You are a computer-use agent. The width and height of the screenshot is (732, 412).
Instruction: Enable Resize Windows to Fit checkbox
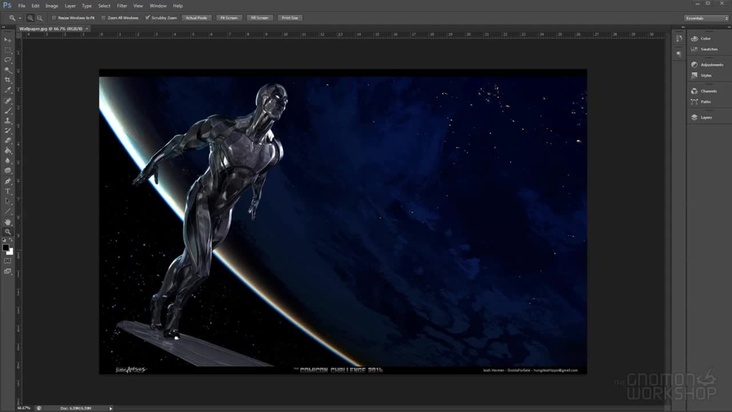tap(54, 18)
